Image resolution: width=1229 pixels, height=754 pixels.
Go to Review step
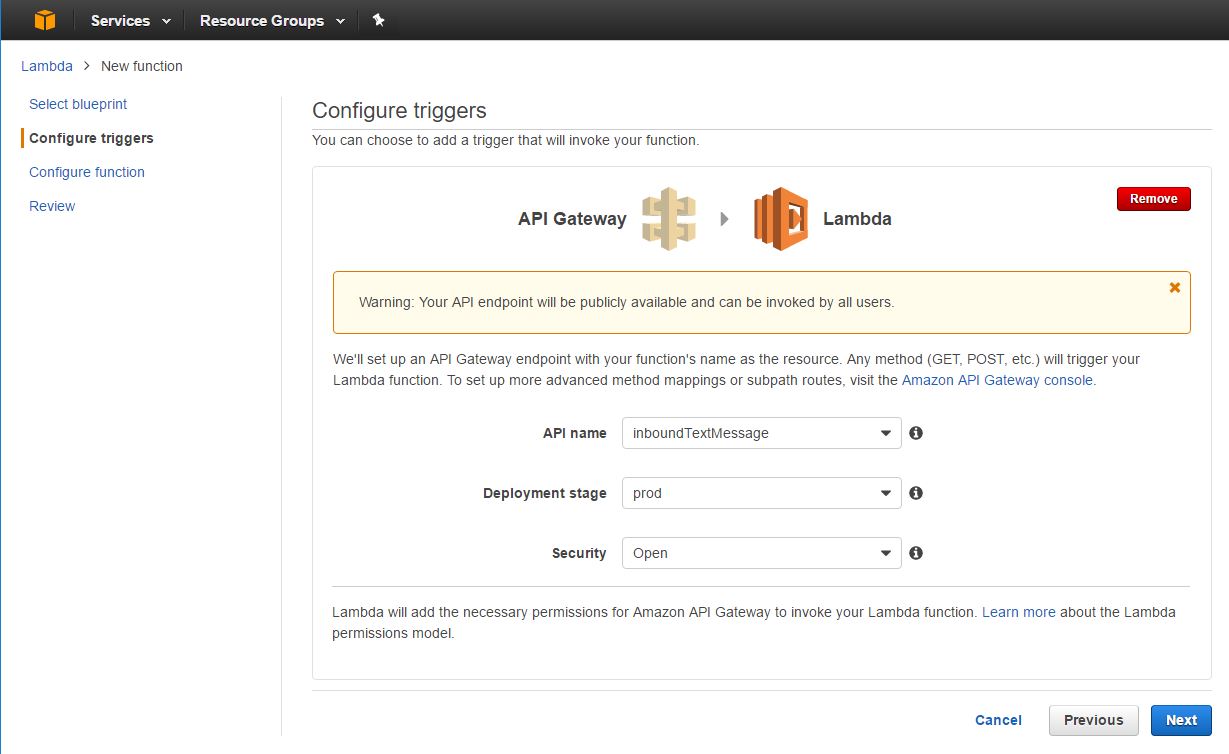[52, 206]
